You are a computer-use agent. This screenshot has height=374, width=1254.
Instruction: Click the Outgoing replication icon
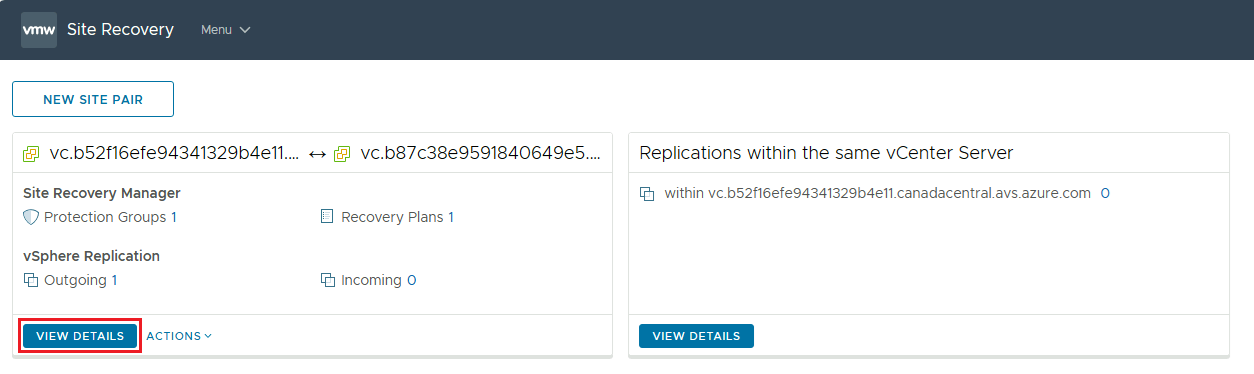point(31,281)
